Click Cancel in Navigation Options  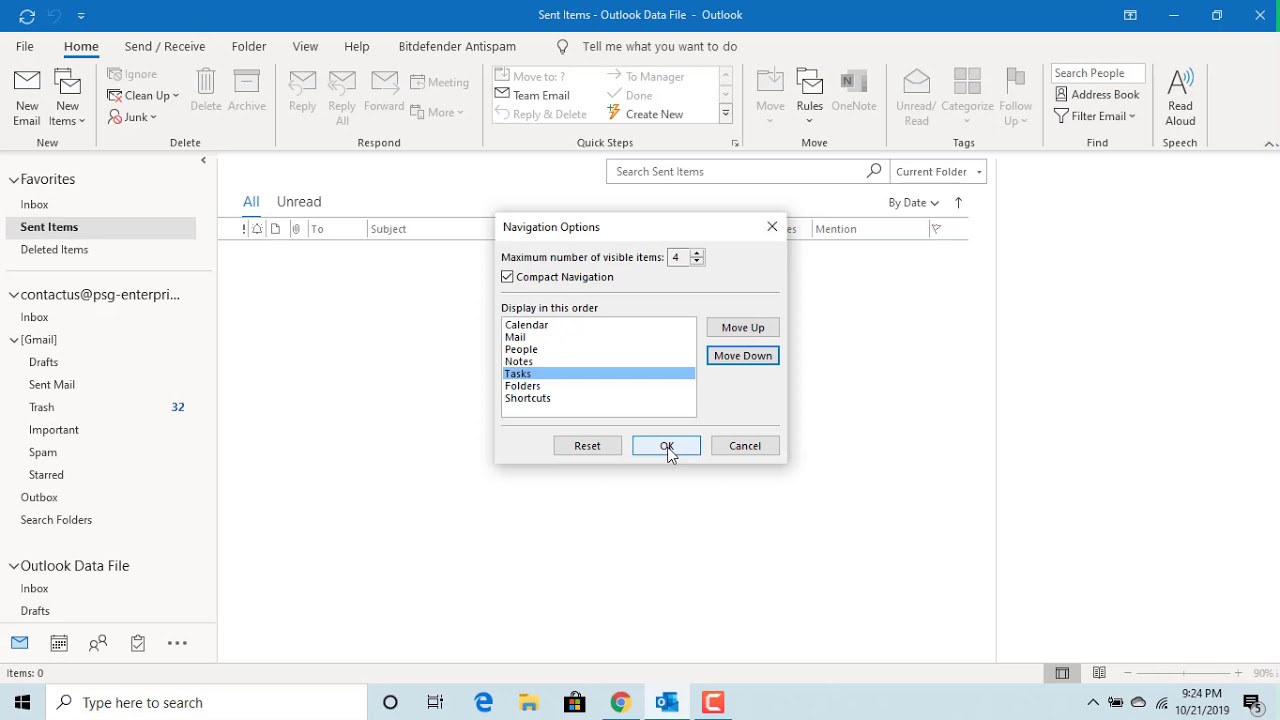pos(745,446)
